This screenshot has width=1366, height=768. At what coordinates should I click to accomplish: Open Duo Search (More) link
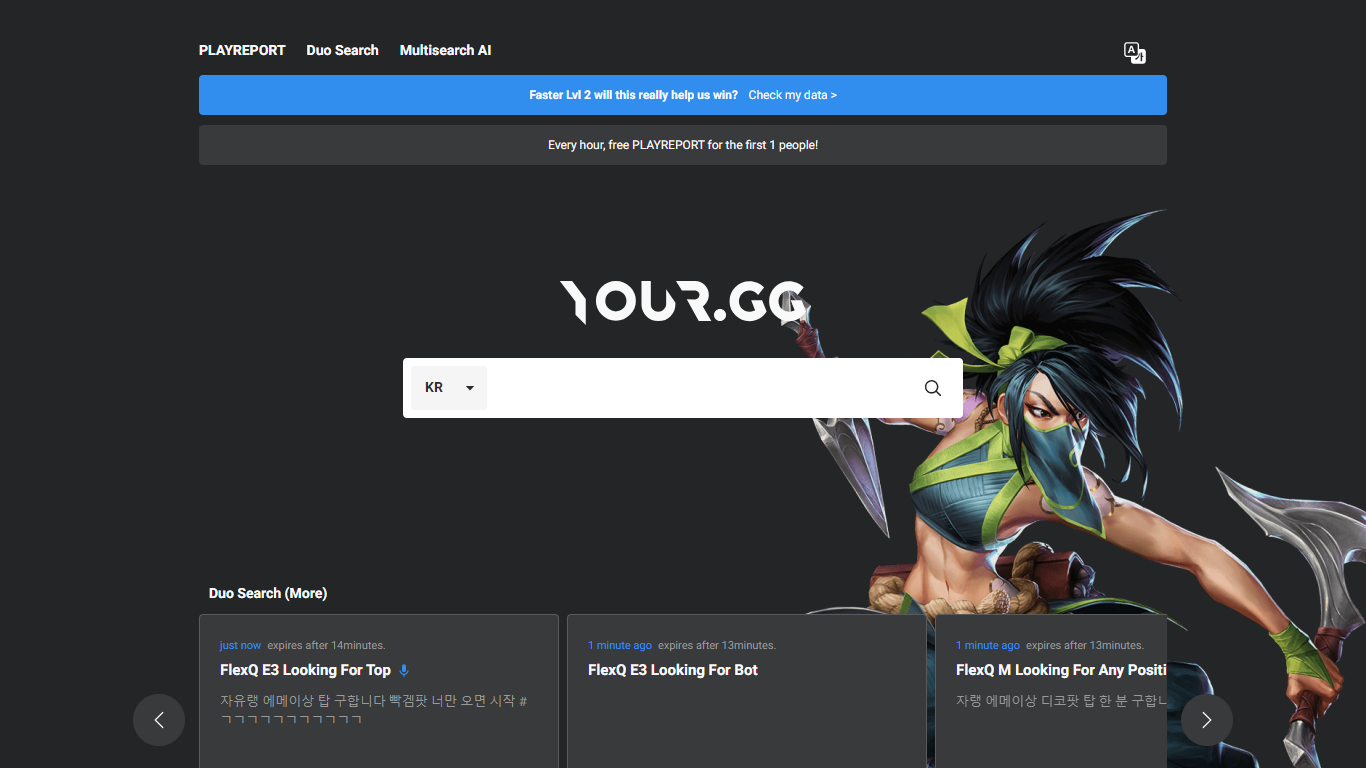click(268, 593)
